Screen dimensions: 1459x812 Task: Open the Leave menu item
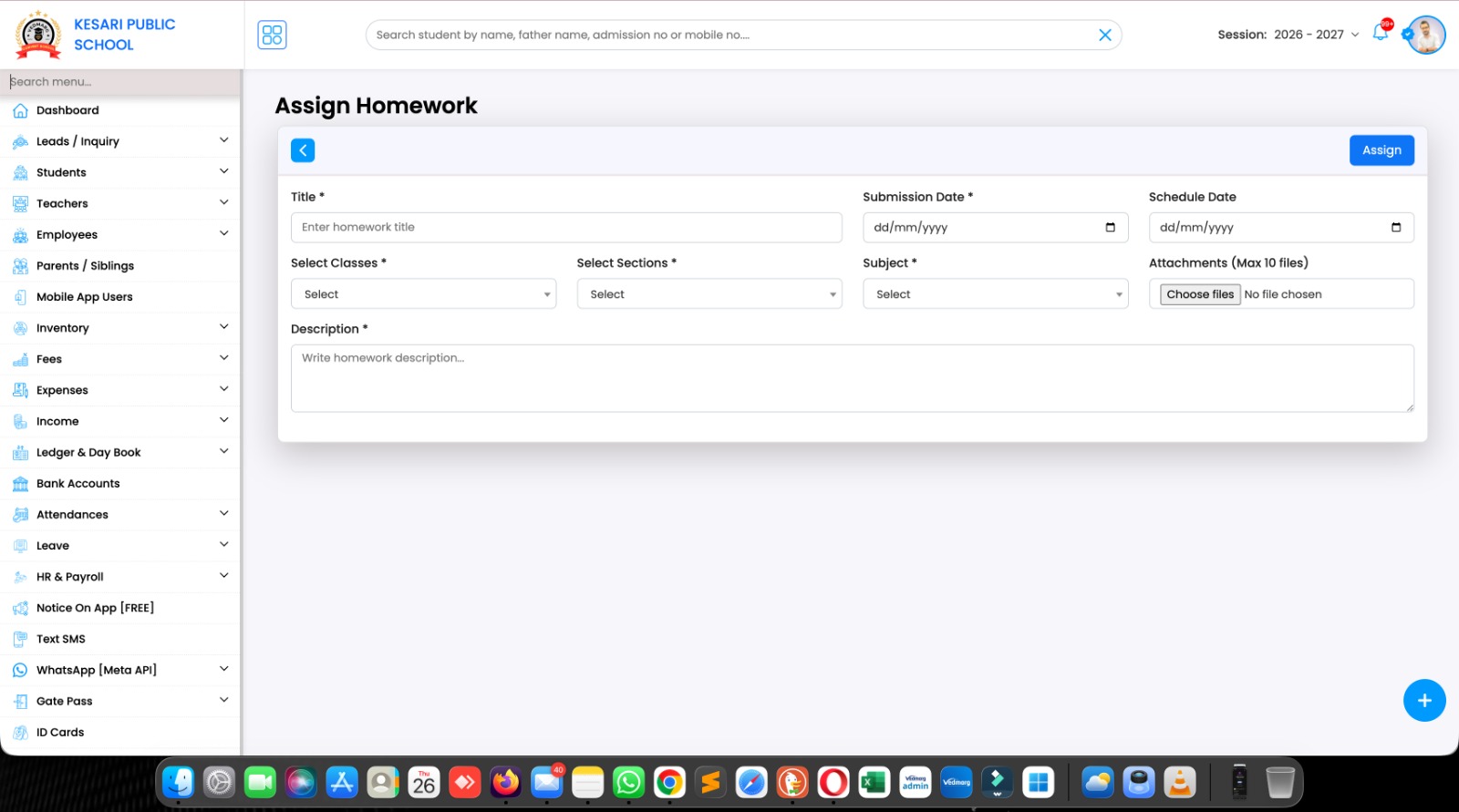120,546
